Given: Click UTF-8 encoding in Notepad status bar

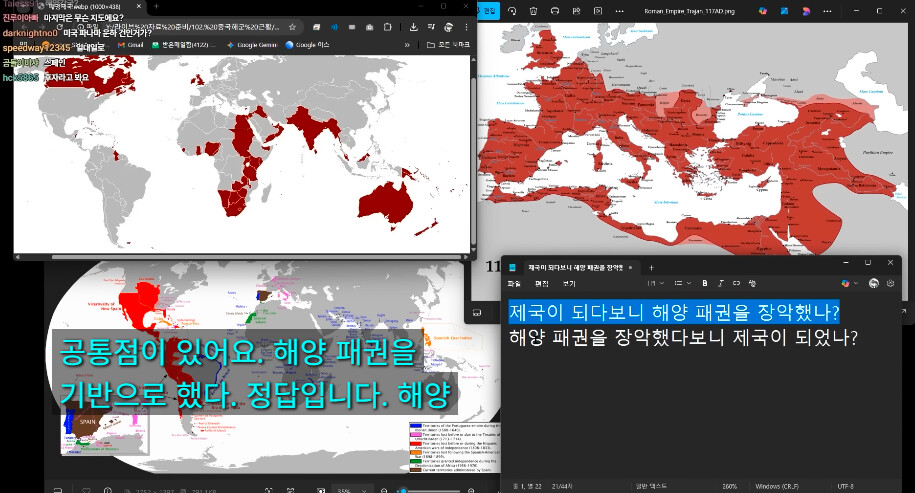Looking at the screenshot, I should [x=846, y=486].
